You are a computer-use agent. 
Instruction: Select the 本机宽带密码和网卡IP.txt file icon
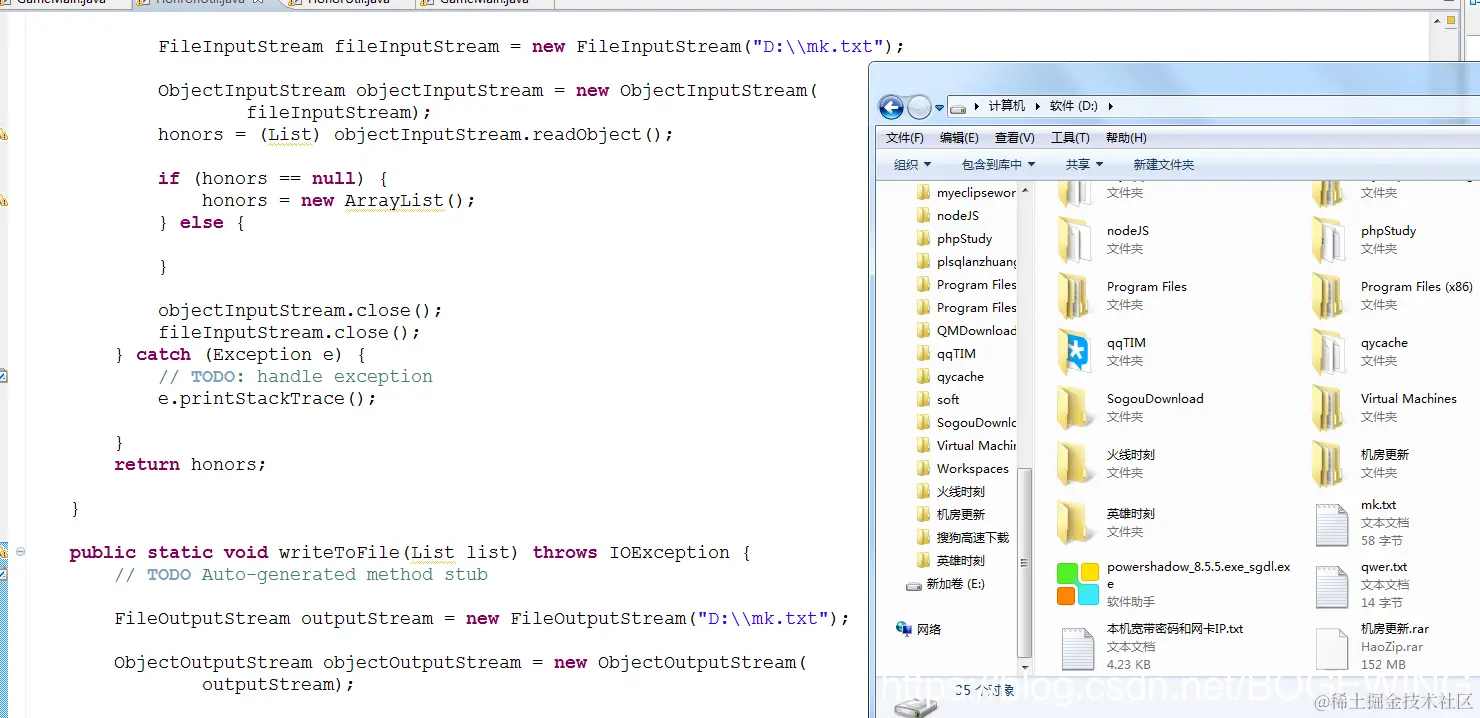(x=1077, y=647)
